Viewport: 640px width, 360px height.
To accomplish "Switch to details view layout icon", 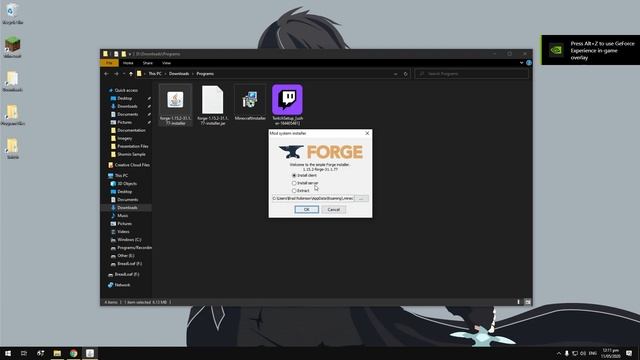I will [x=519, y=302].
